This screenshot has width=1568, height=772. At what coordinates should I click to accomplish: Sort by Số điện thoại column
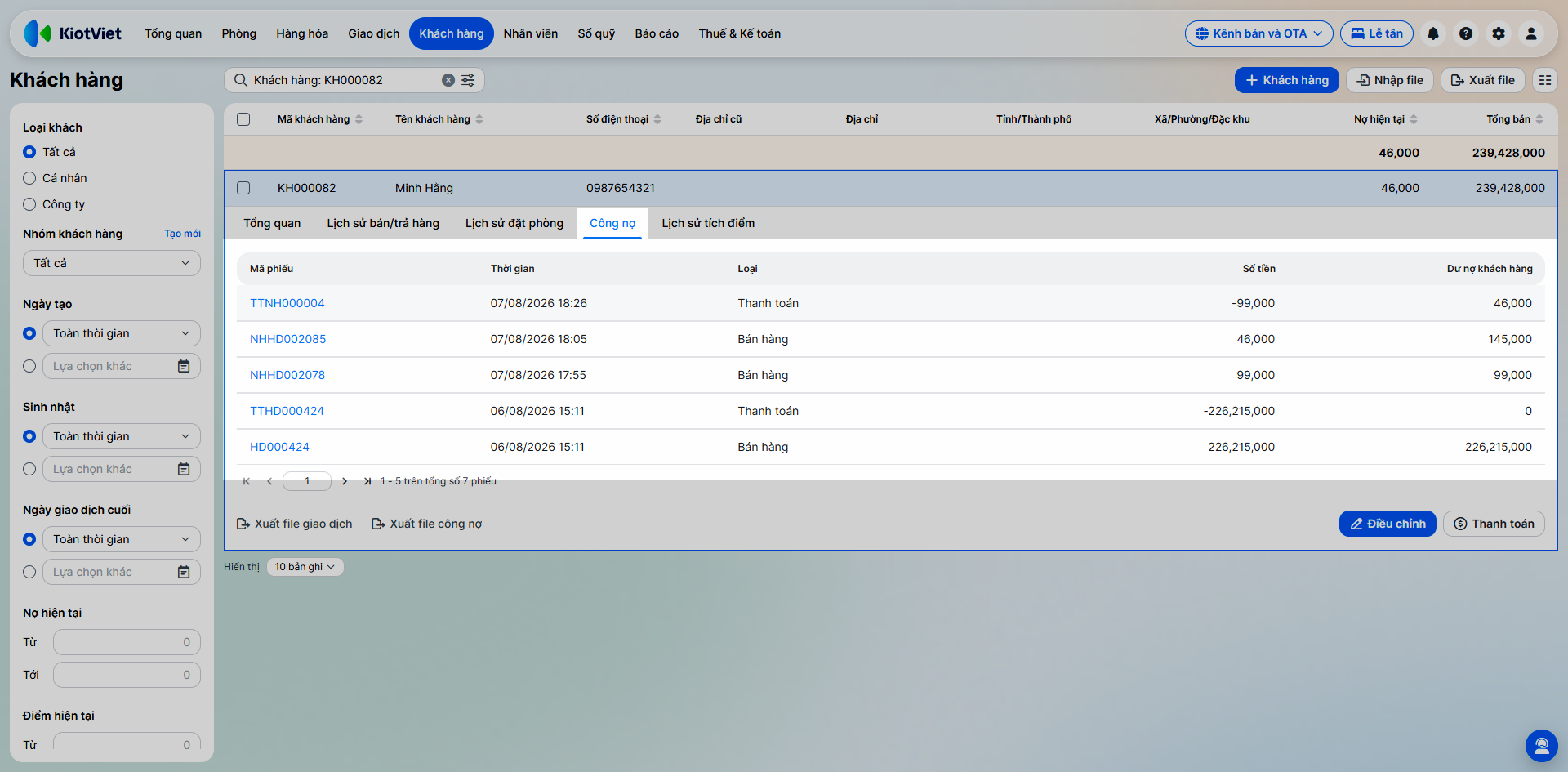(624, 119)
